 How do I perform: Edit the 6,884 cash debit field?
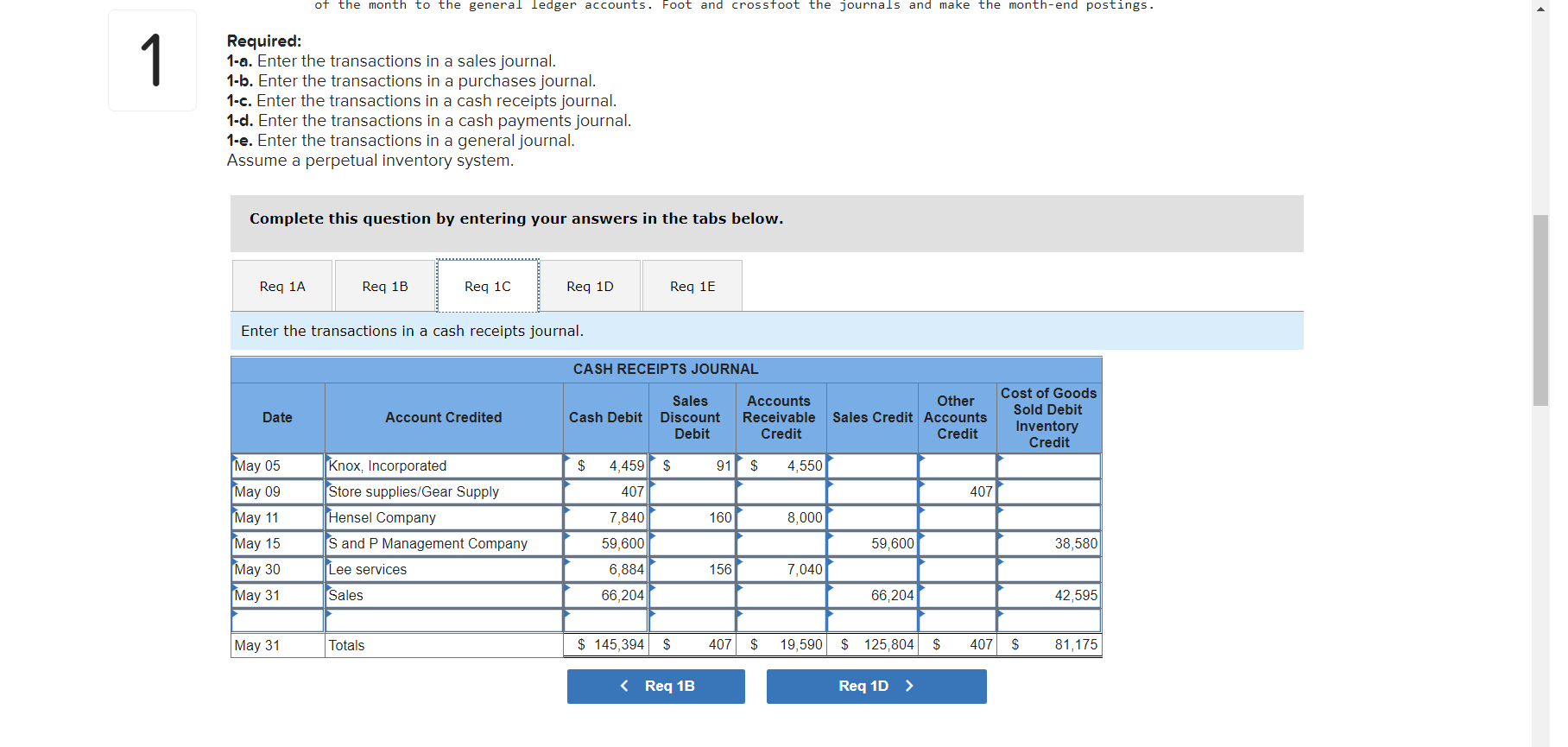point(606,569)
